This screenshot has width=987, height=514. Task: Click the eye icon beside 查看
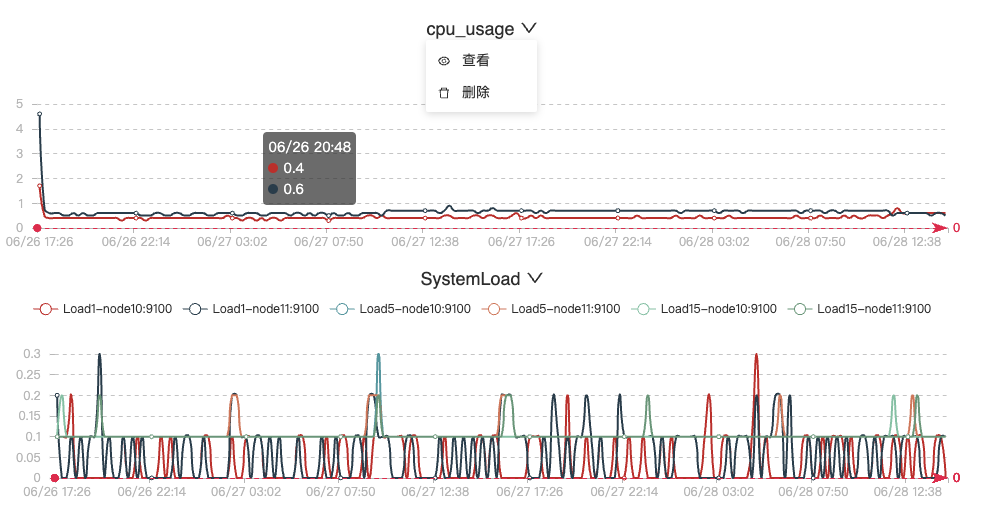click(444, 61)
